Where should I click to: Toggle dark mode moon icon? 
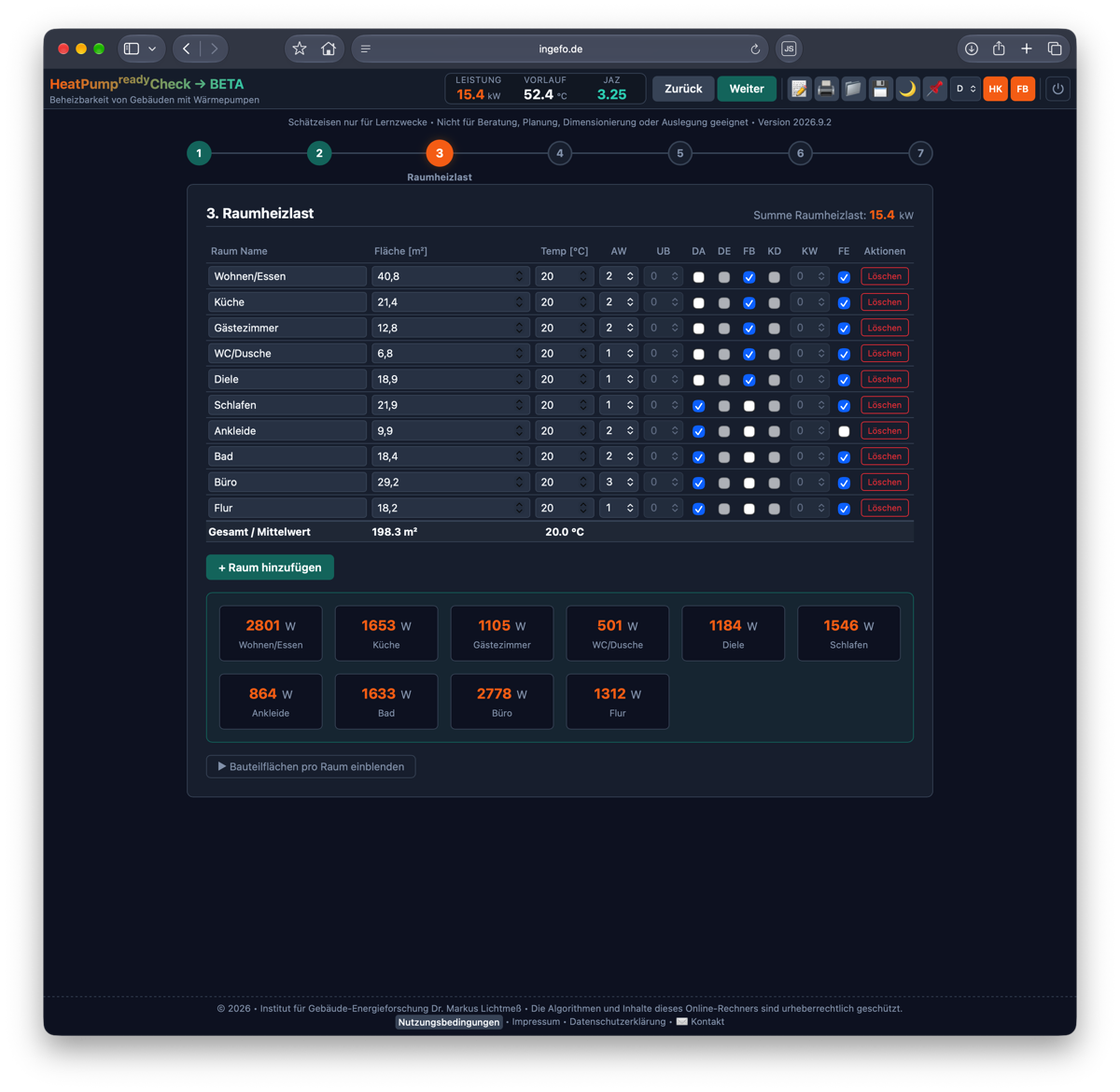pos(907,89)
